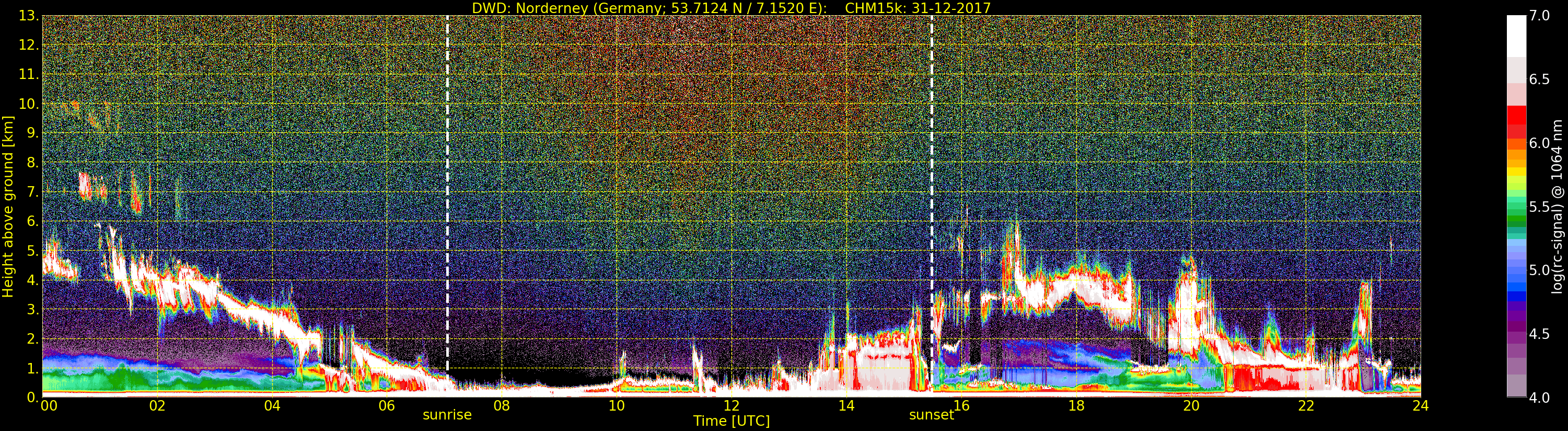This screenshot has width=1568, height=431.
Task: Click the '8.' height axis tick label
Action: (33, 163)
